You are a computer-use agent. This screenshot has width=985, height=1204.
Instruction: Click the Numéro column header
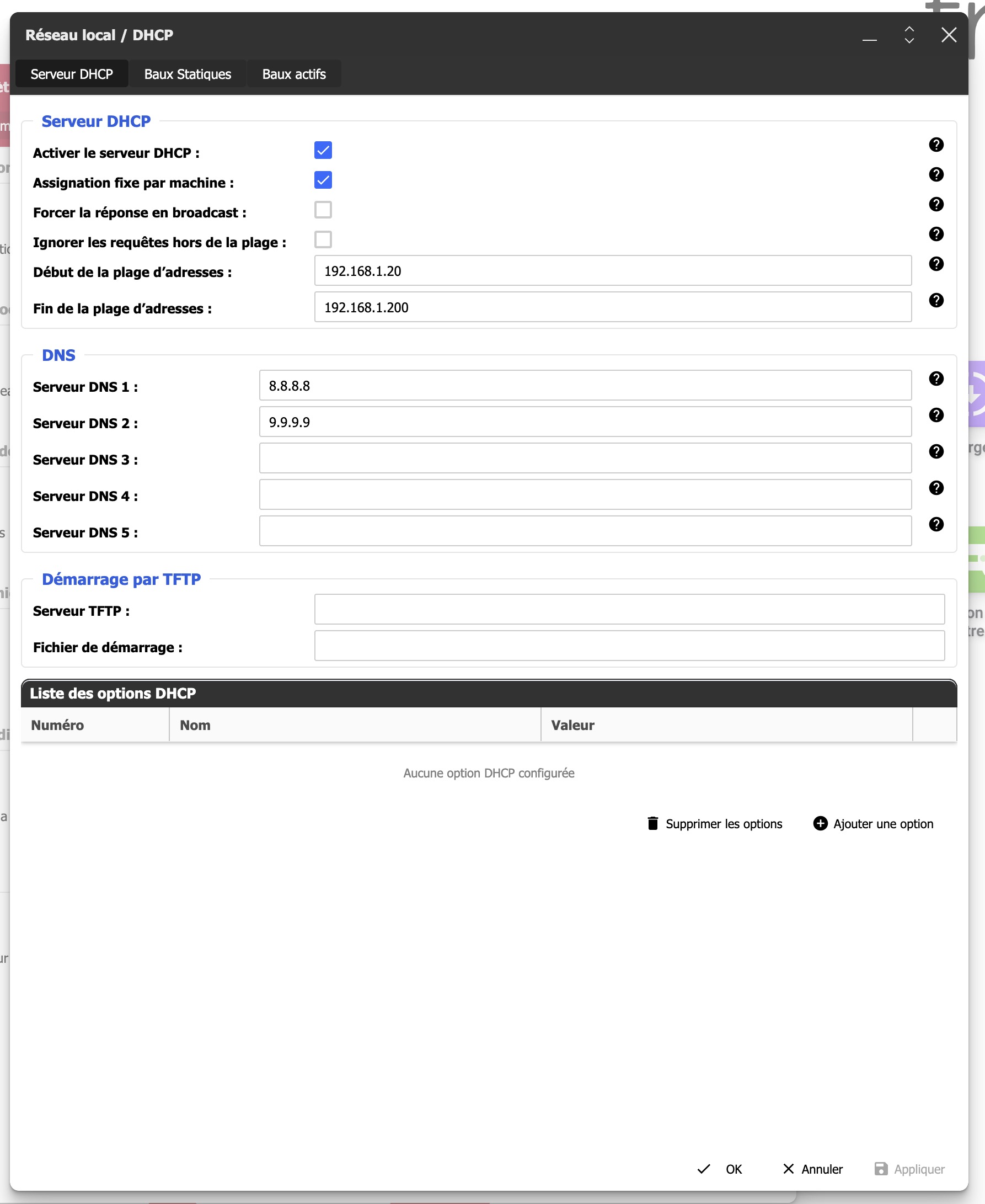pos(95,725)
